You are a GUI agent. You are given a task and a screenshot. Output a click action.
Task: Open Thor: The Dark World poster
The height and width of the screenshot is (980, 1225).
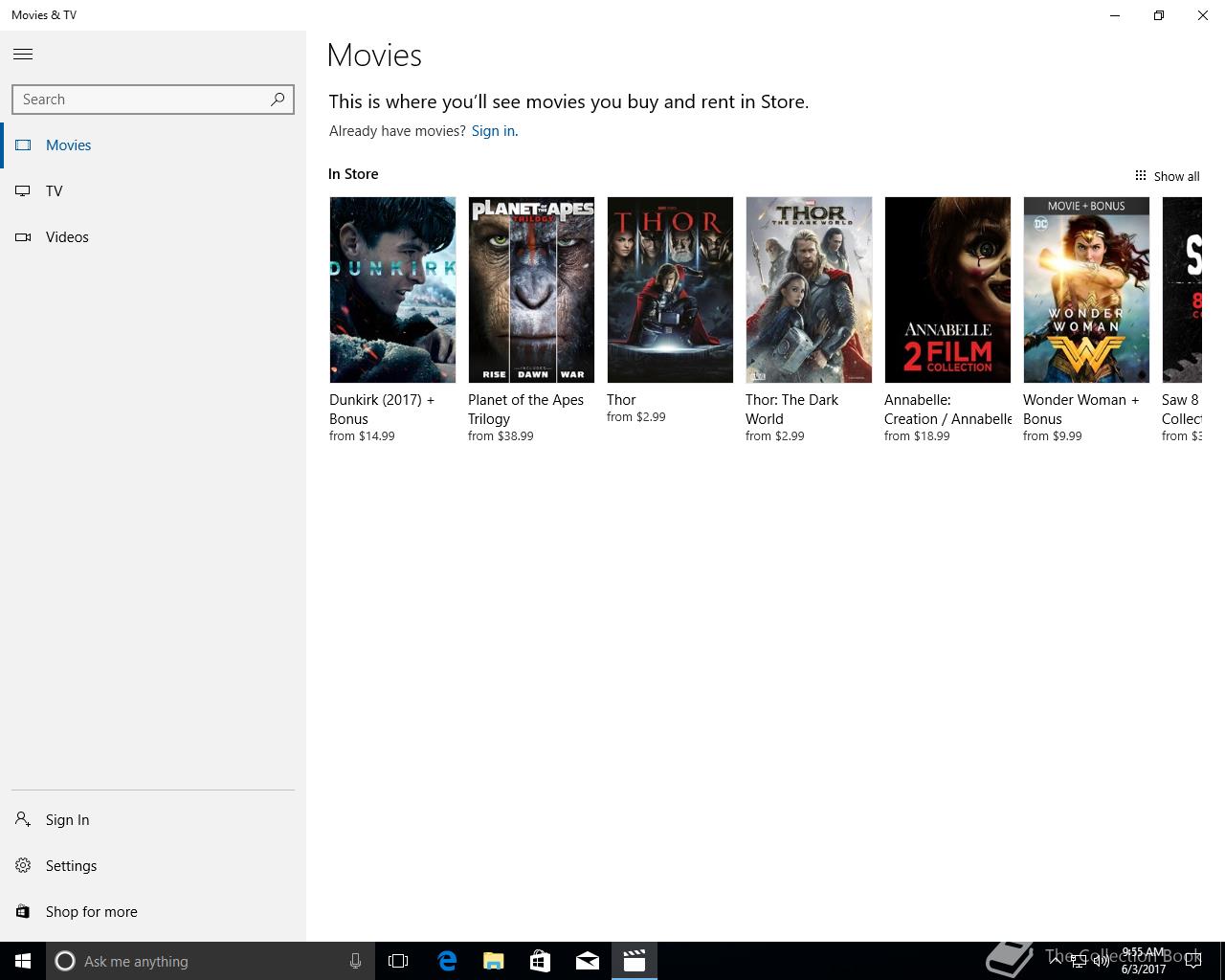tap(809, 290)
